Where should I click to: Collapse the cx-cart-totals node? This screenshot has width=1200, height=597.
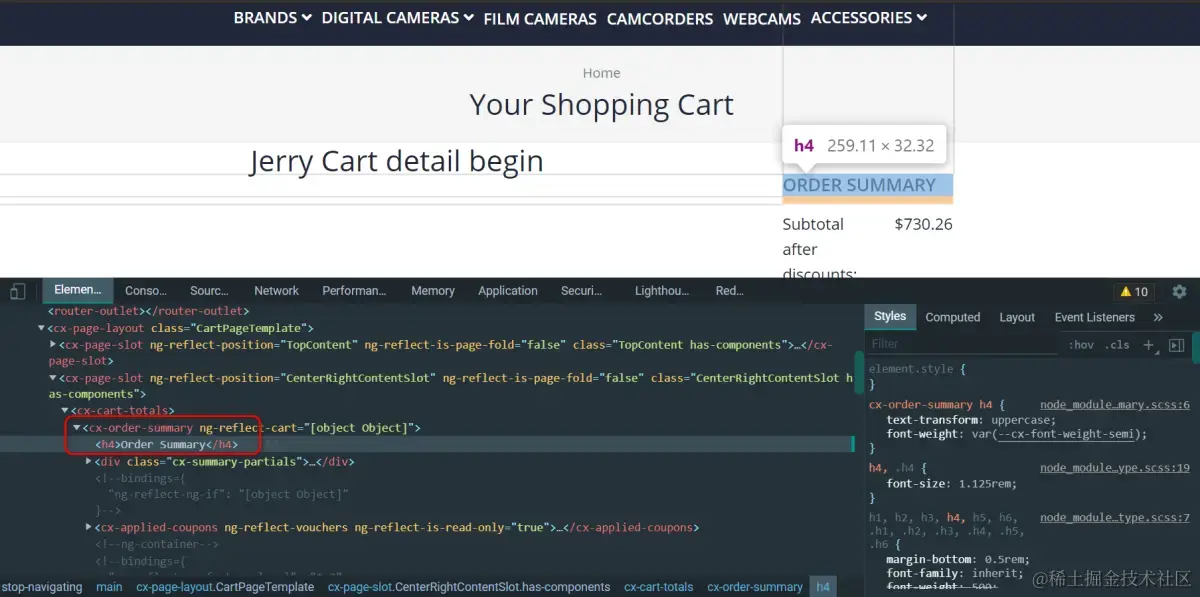tap(65, 411)
